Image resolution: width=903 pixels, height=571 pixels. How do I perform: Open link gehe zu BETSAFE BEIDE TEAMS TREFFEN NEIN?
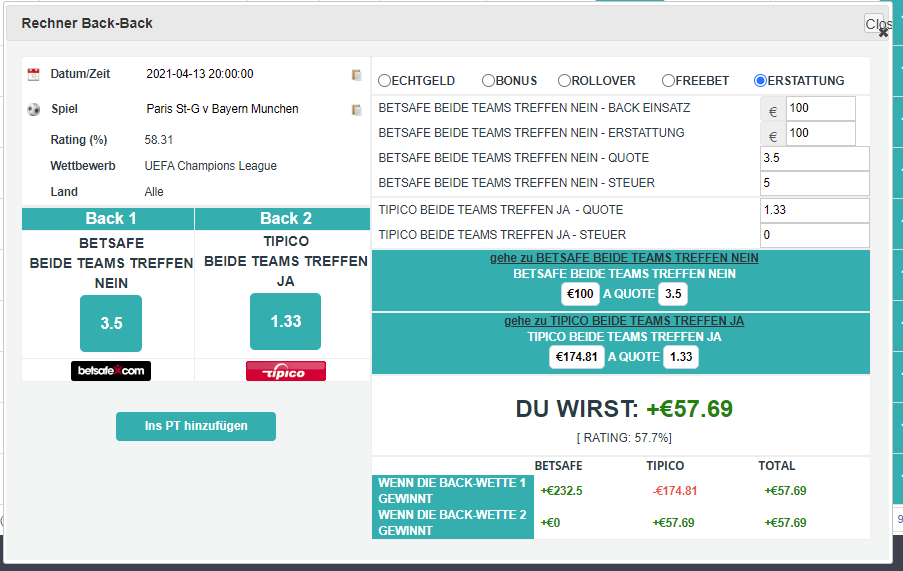[624, 258]
